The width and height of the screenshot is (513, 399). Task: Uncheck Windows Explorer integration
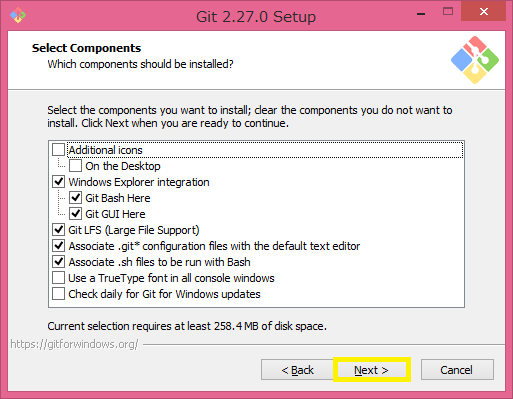pyautogui.click(x=58, y=182)
